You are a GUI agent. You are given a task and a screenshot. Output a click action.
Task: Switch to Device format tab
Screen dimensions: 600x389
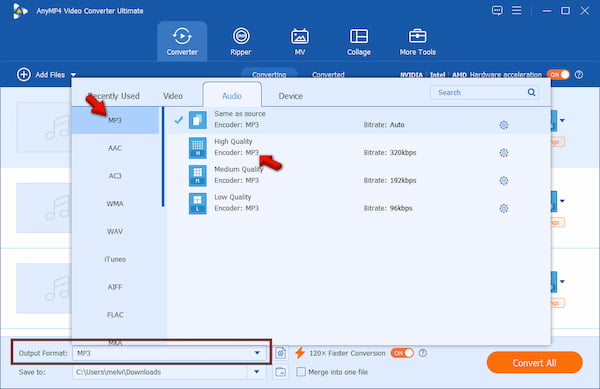(x=290, y=96)
